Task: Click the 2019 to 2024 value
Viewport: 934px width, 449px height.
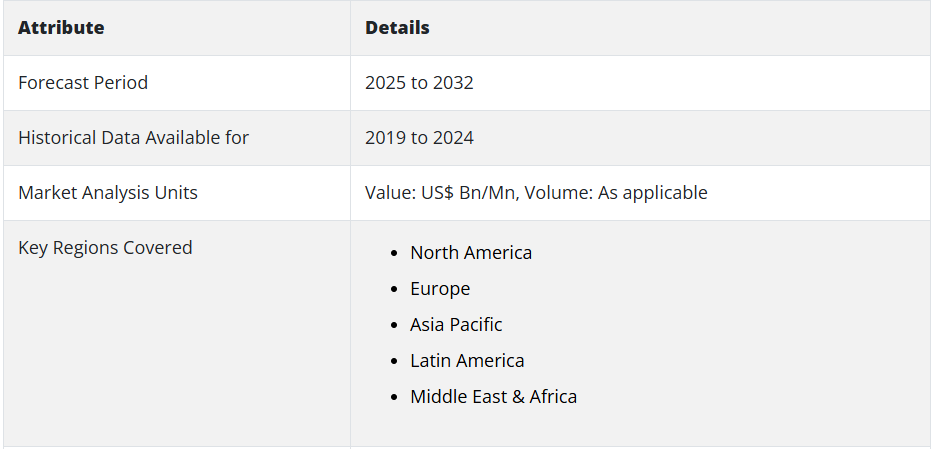Action: click(x=419, y=138)
